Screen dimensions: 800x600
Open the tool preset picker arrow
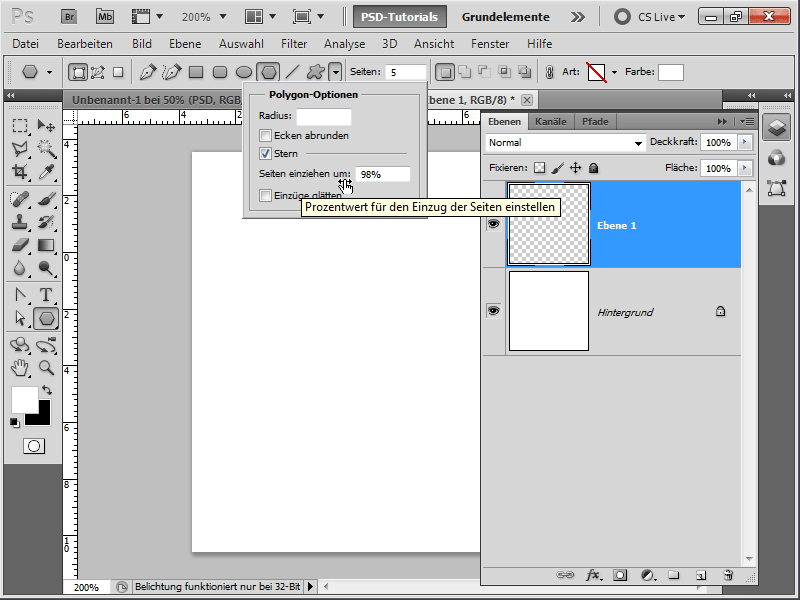tap(49, 72)
